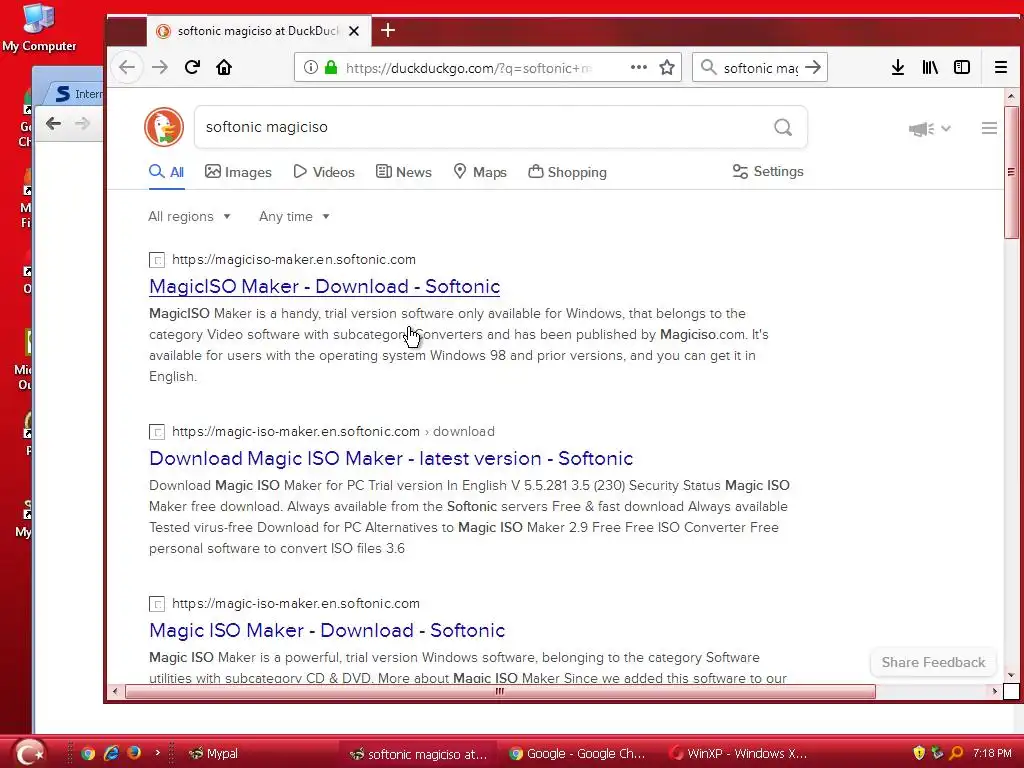This screenshot has width=1024, height=768.
Task: Expand the All regions filter
Action: coord(189,216)
